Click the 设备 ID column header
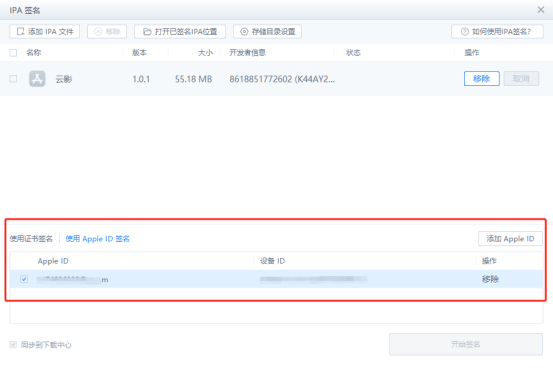553x369 pixels. (272, 261)
